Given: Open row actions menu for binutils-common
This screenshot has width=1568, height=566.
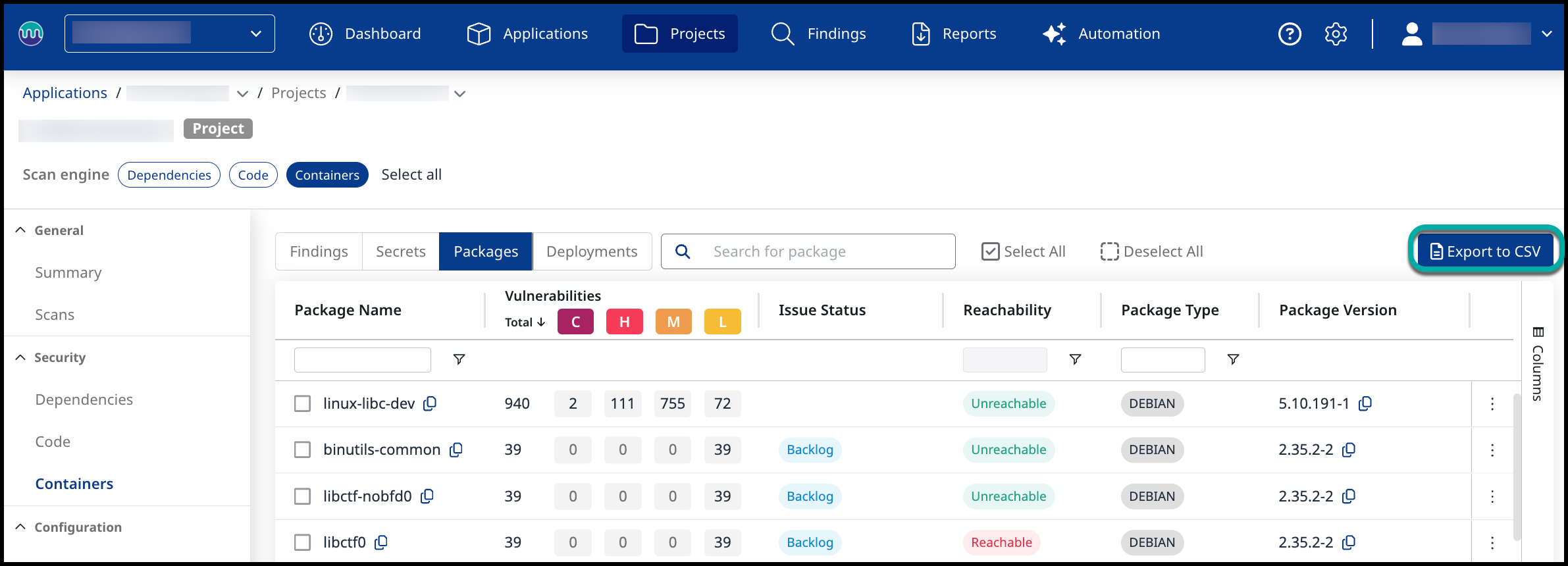Looking at the screenshot, I should tap(1492, 450).
